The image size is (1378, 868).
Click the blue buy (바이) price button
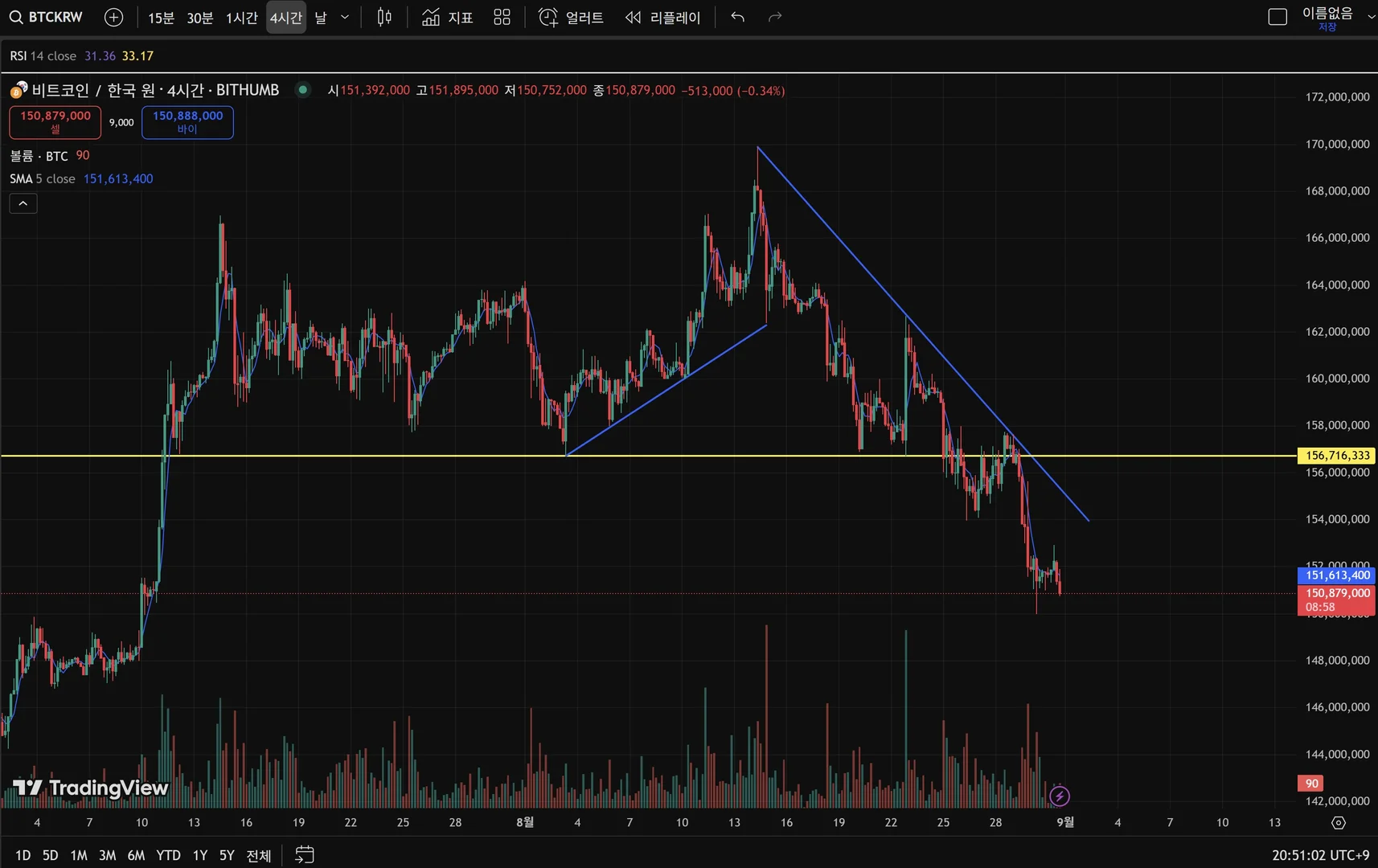[x=187, y=122]
